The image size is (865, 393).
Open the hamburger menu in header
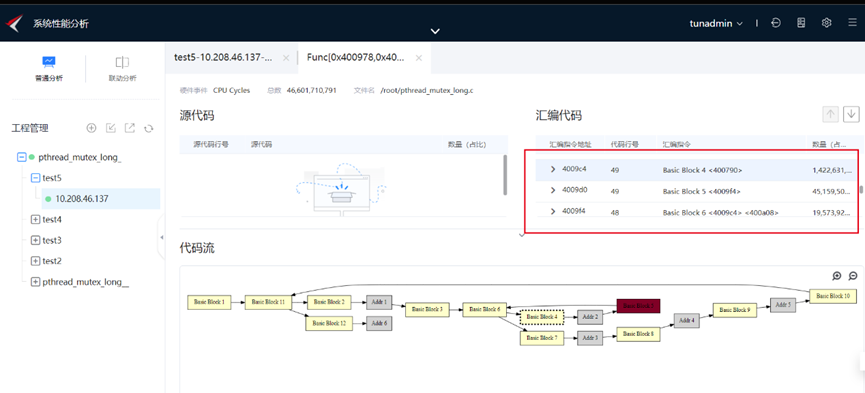click(x=852, y=23)
